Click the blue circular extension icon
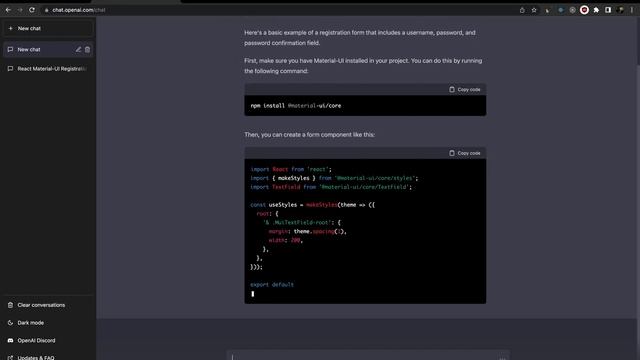640x360 pixels. tap(561, 10)
